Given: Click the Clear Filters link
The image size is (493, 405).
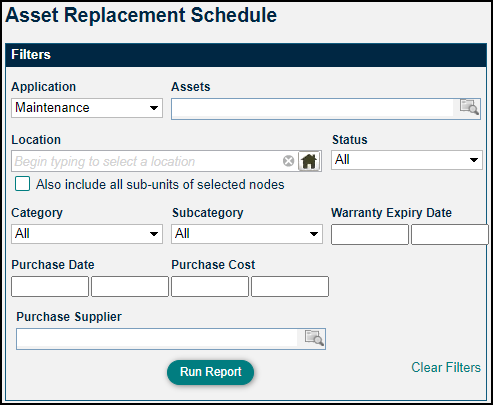Looking at the screenshot, I should click(446, 367).
